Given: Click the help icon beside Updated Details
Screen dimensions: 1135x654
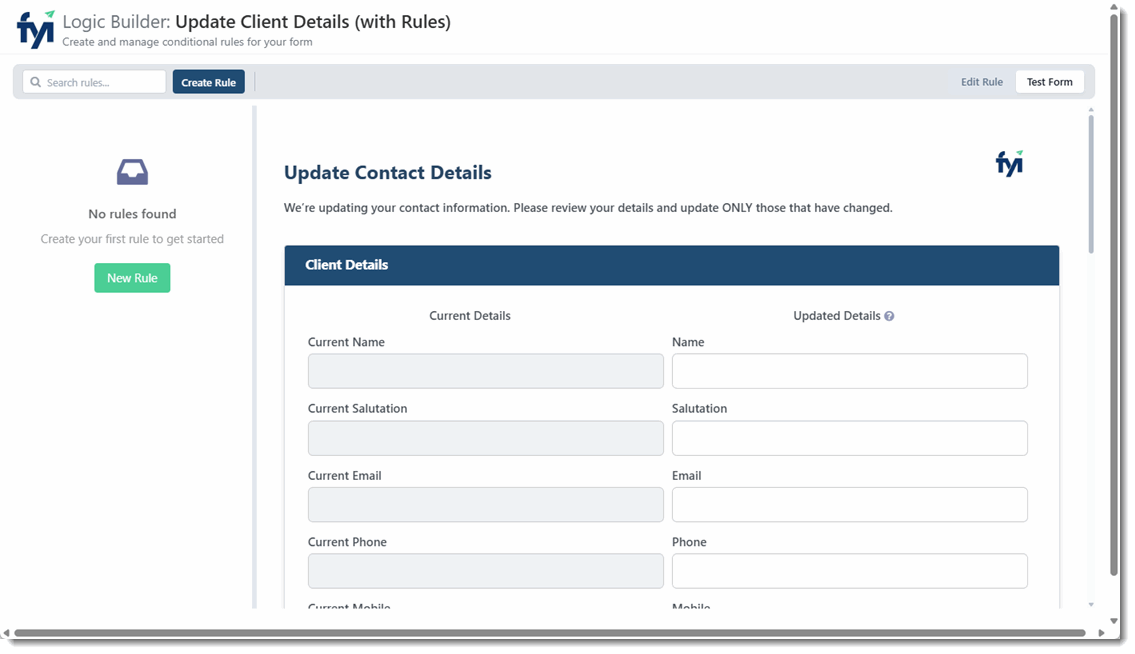Looking at the screenshot, I should [889, 316].
